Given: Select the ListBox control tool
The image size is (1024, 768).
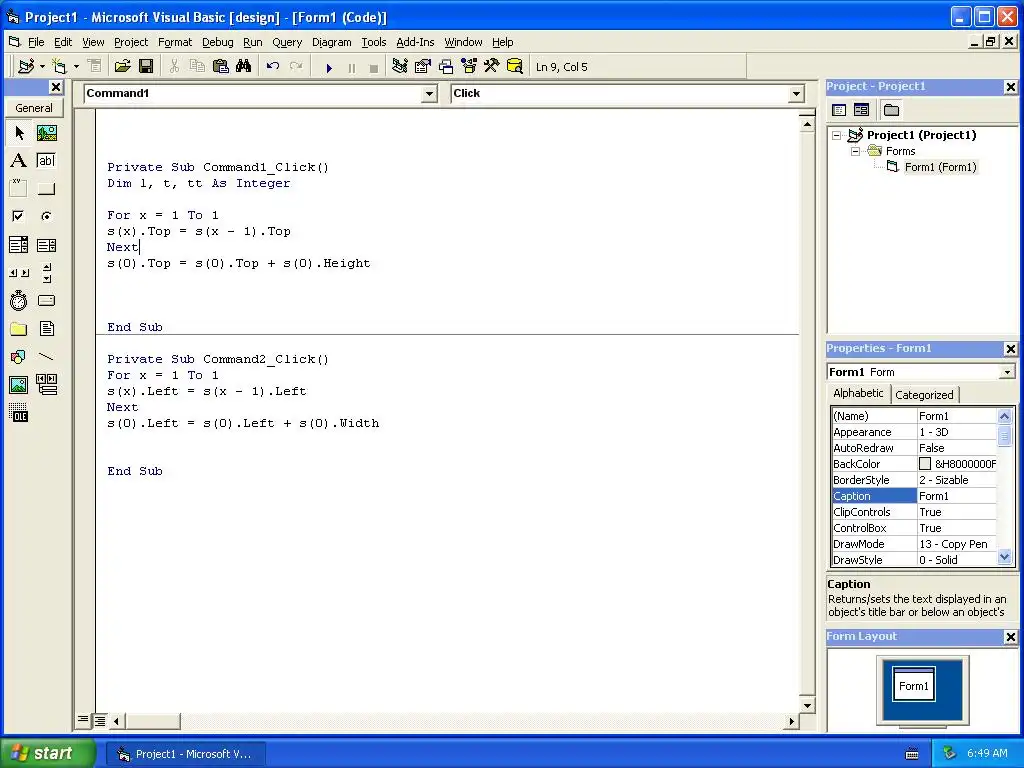Looking at the screenshot, I should [x=46, y=245].
